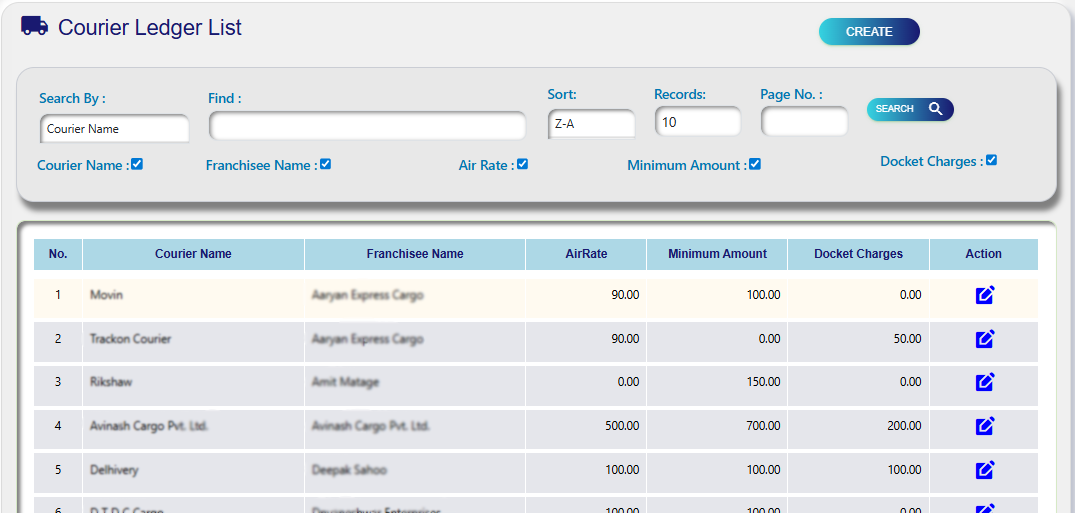
Task: Uncheck the Docket Charges checkbox
Action: (x=991, y=160)
